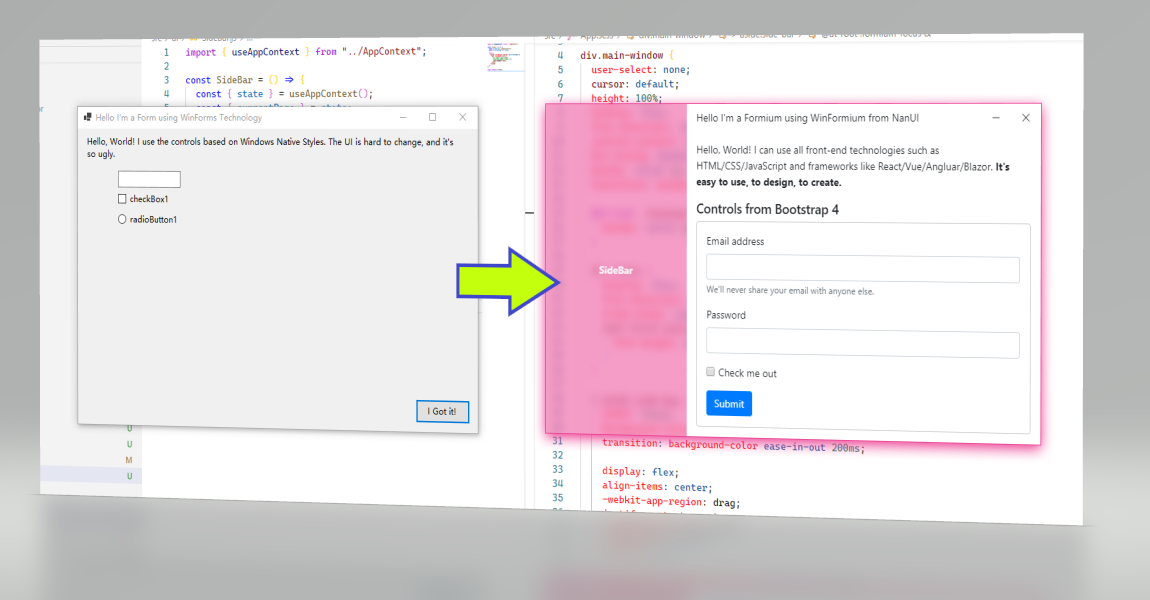
Task: Click the I Got it! button
Action: point(442,411)
